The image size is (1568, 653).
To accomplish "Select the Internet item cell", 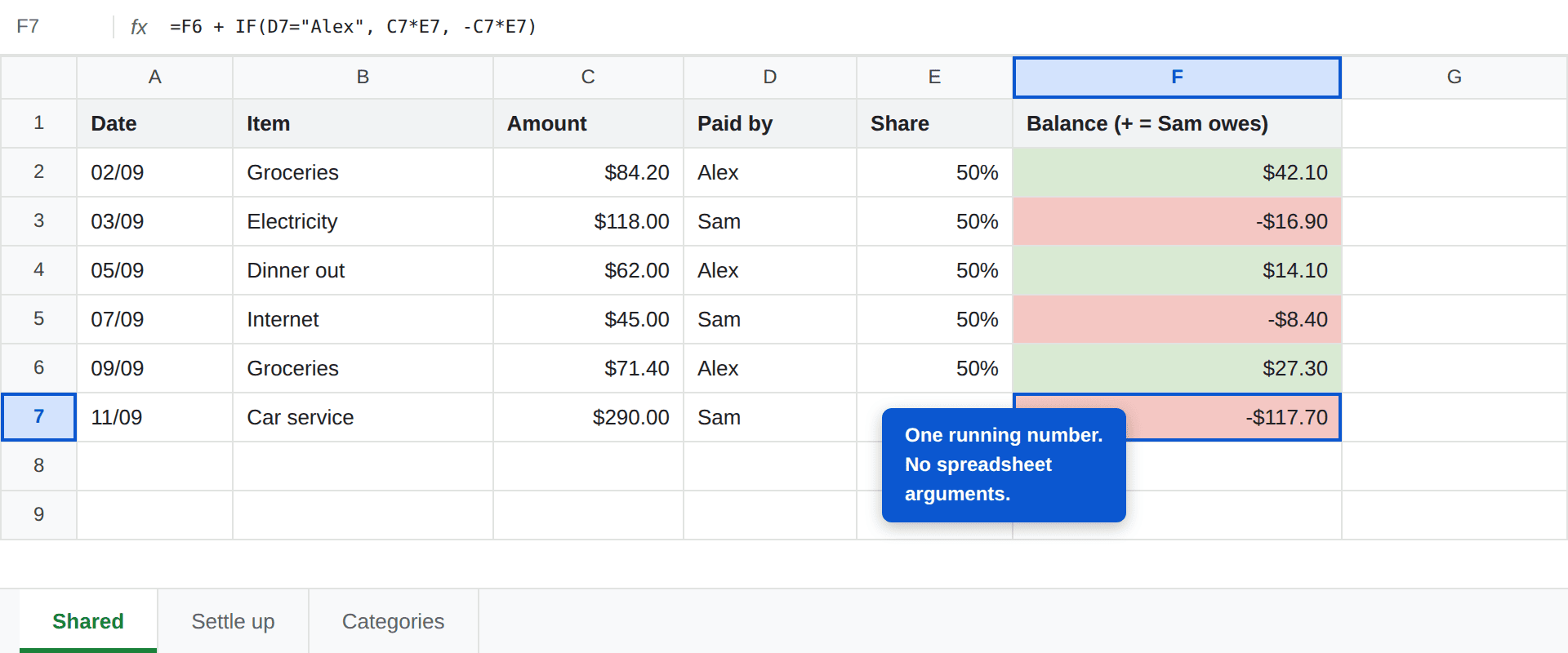I will (x=363, y=319).
